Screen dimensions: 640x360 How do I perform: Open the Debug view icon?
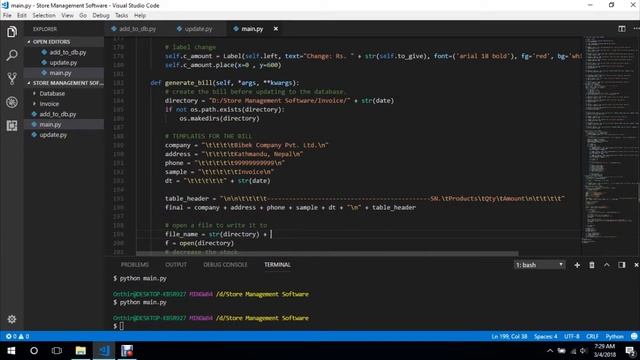click(x=12, y=102)
